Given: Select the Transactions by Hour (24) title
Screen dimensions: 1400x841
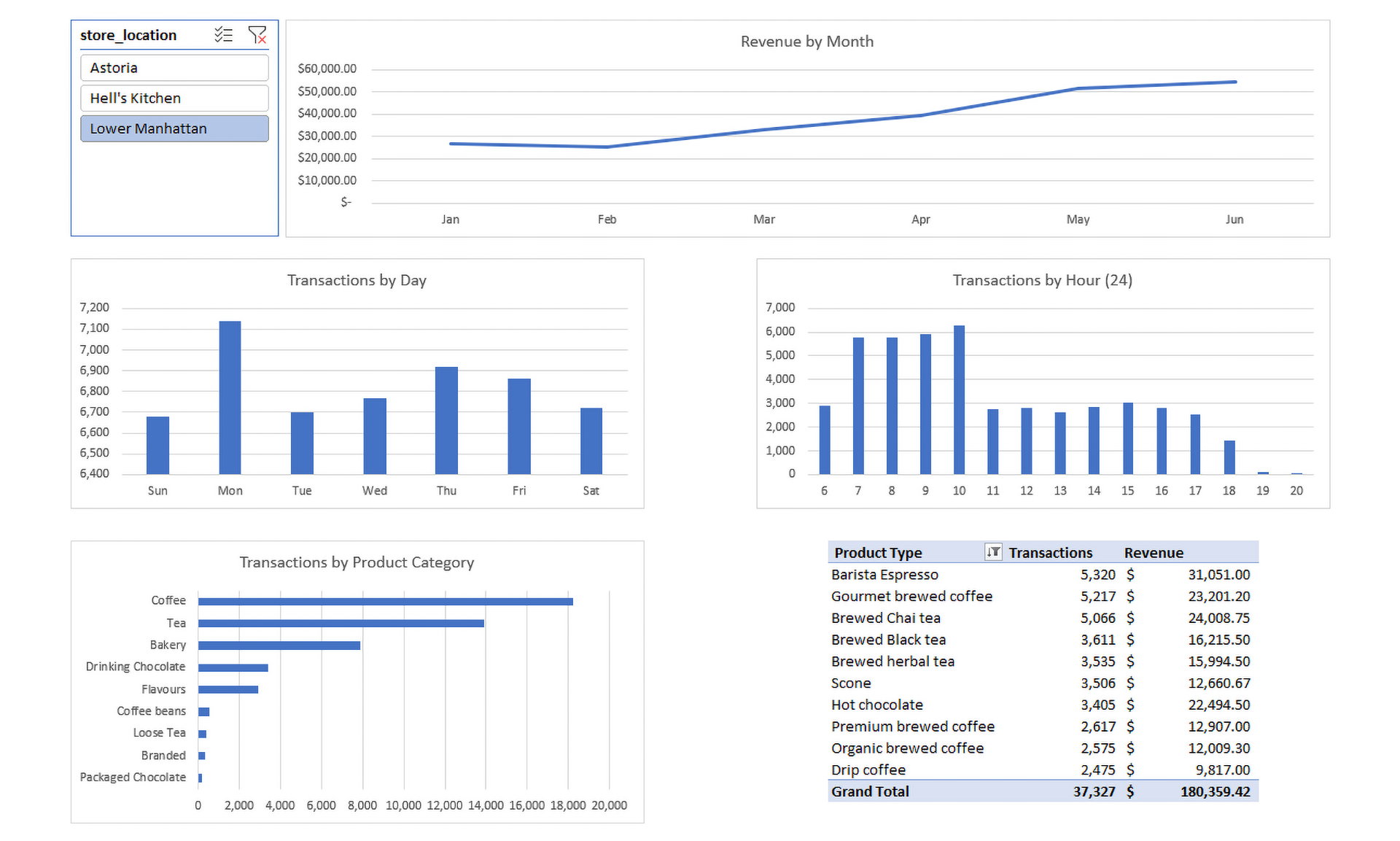Looking at the screenshot, I should pos(1042,280).
